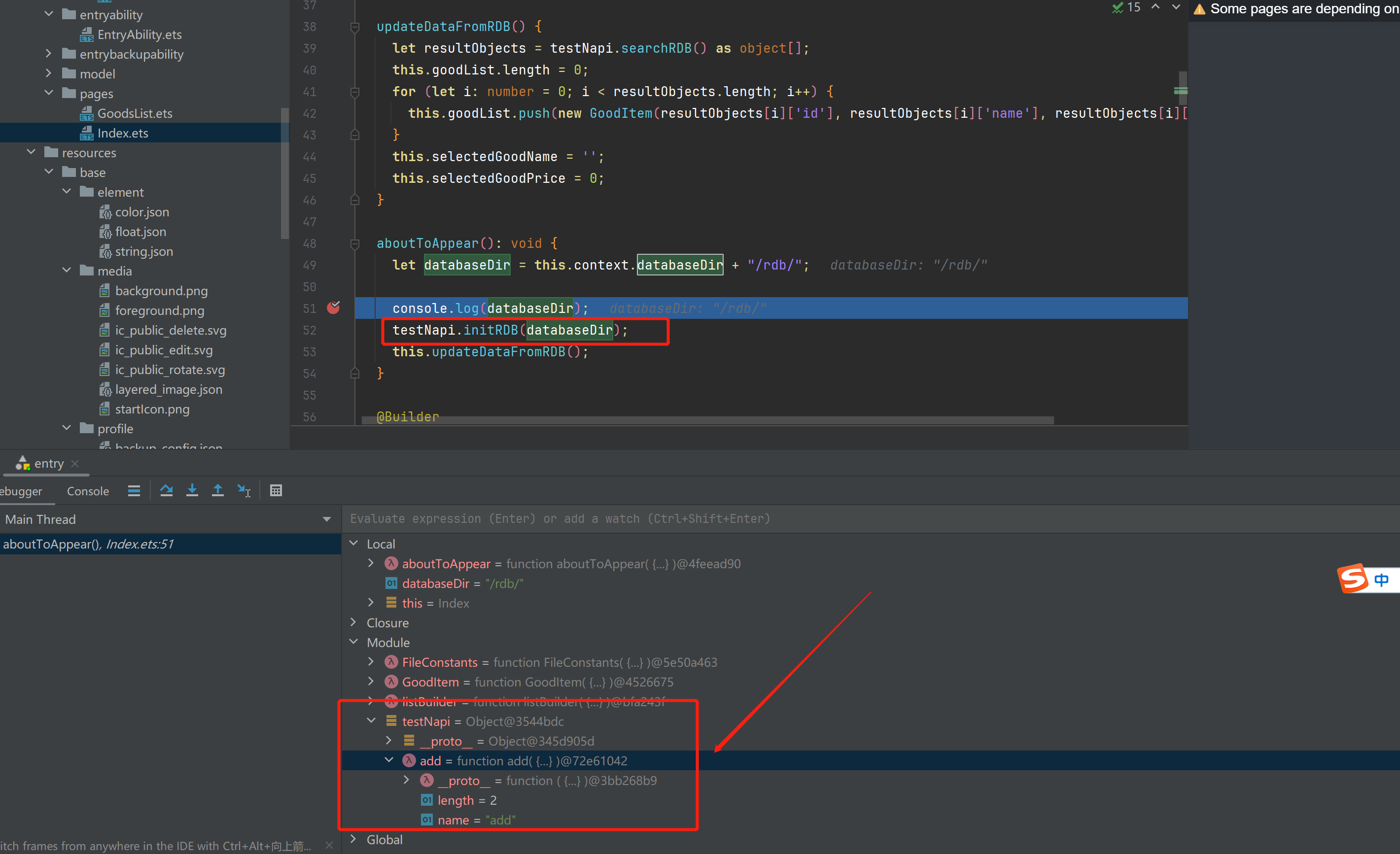The width and height of the screenshot is (1400, 854).
Task: Open the Evaluate Expression calculator icon
Action: (x=276, y=491)
